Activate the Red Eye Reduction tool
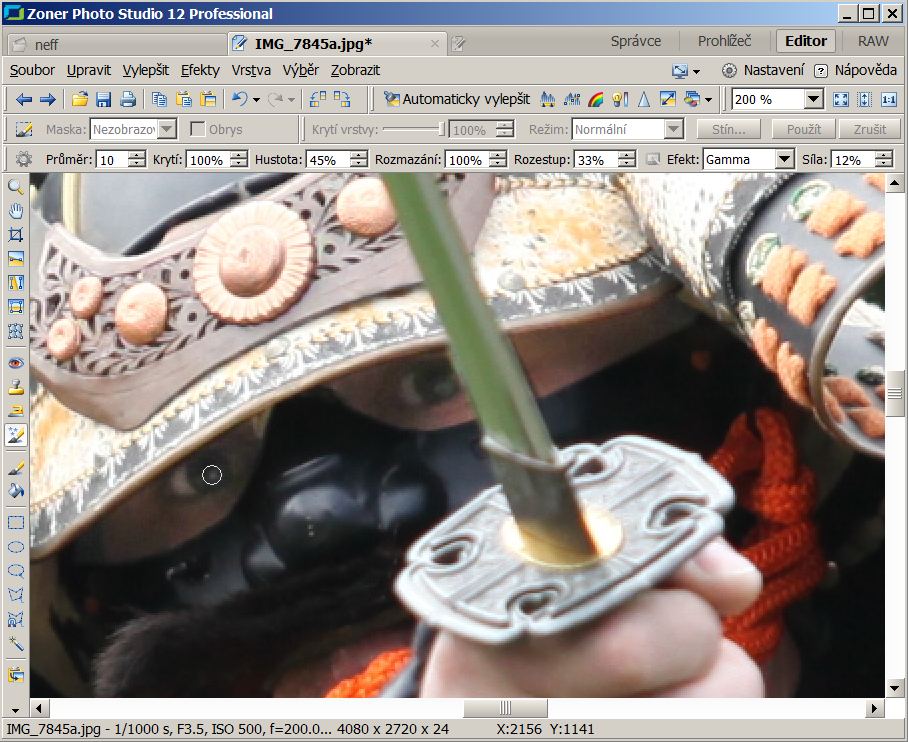Image resolution: width=908 pixels, height=742 pixels. click(x=16, y=363)
